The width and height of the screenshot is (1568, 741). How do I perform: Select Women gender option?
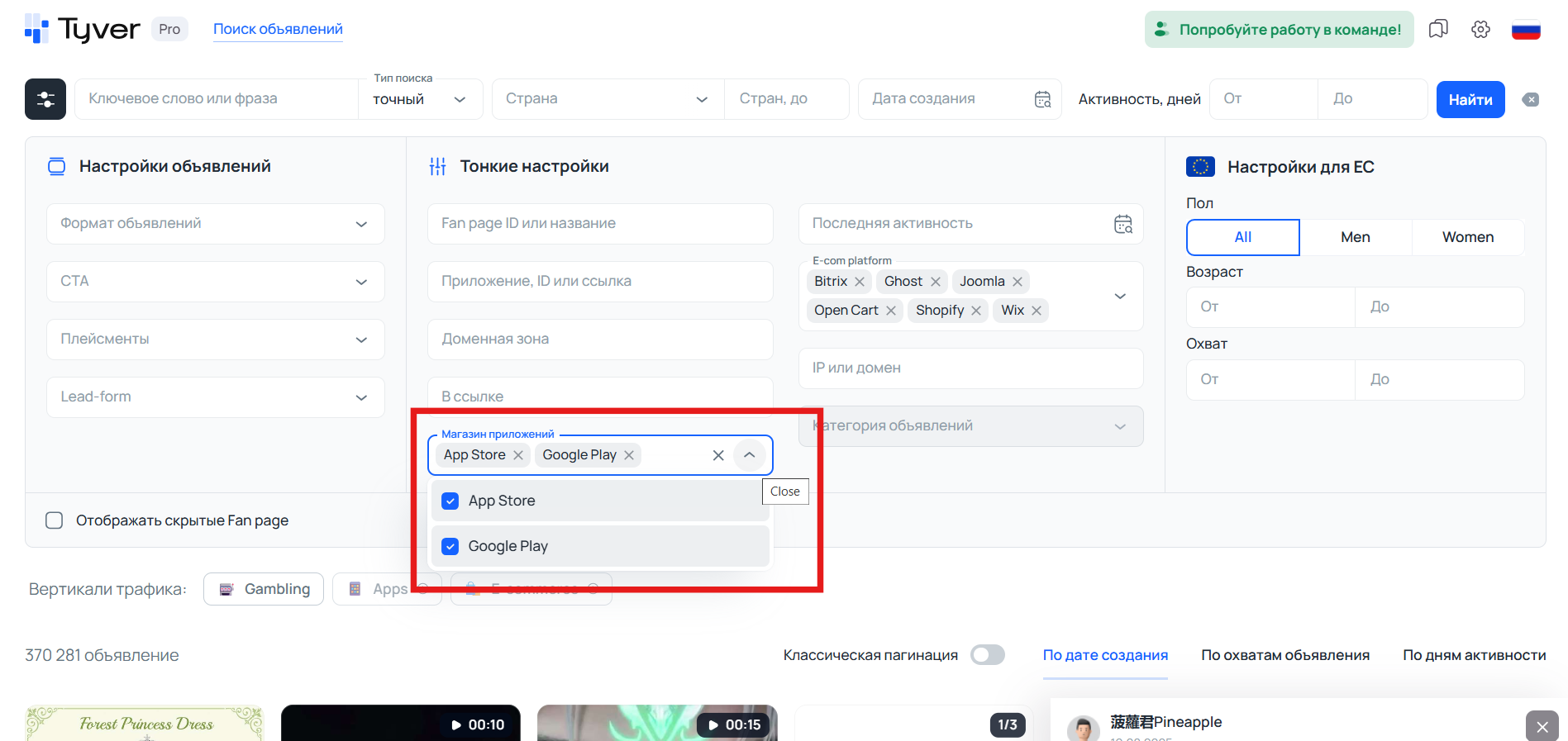click(1468, 237)
